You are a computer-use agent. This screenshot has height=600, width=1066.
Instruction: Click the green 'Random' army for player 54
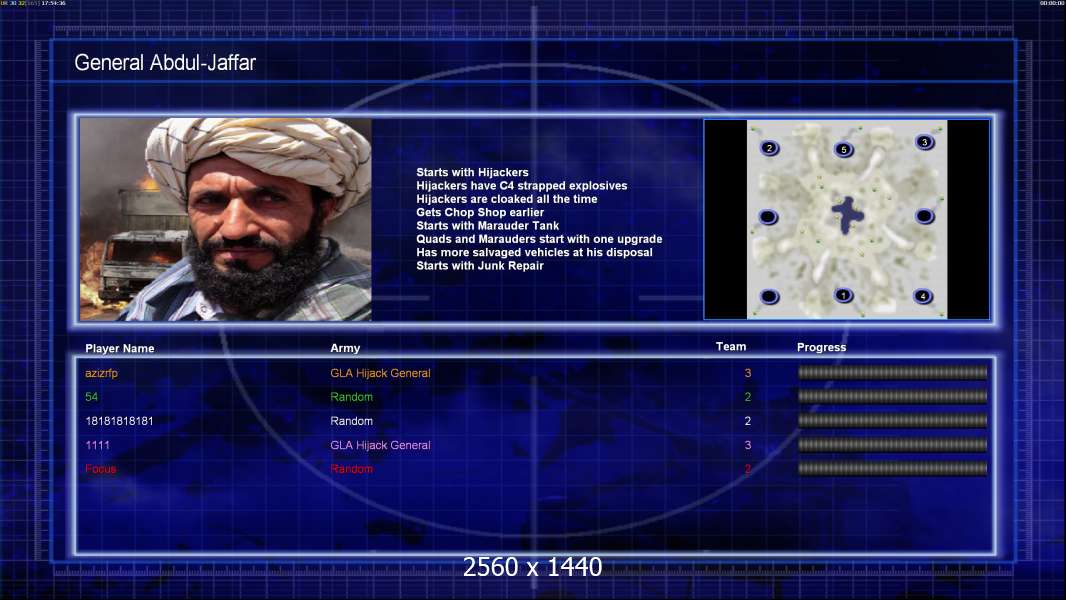(351, 397)
